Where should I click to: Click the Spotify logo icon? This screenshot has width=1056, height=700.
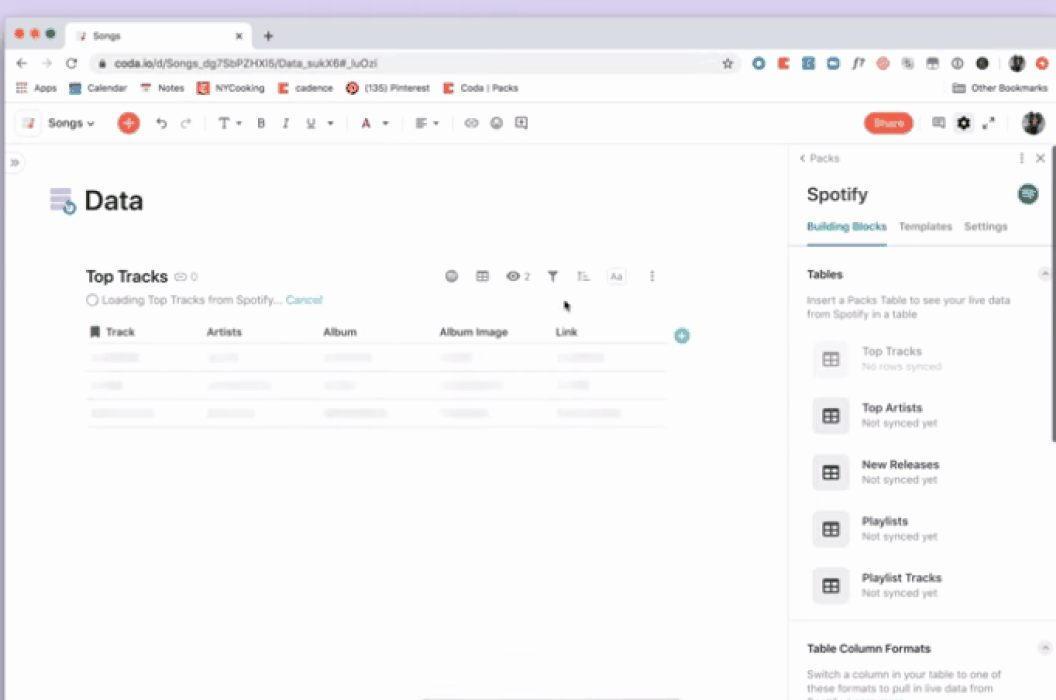(x=1028, y=194)
